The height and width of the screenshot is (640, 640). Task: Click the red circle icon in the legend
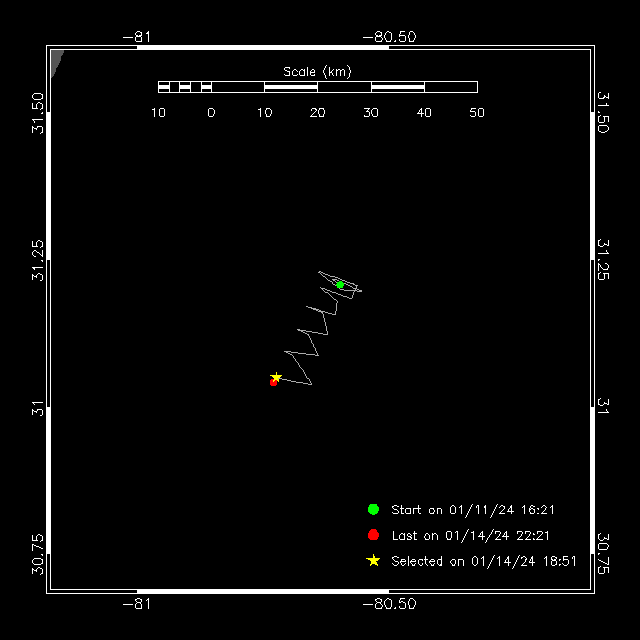(x=373, y=535)
